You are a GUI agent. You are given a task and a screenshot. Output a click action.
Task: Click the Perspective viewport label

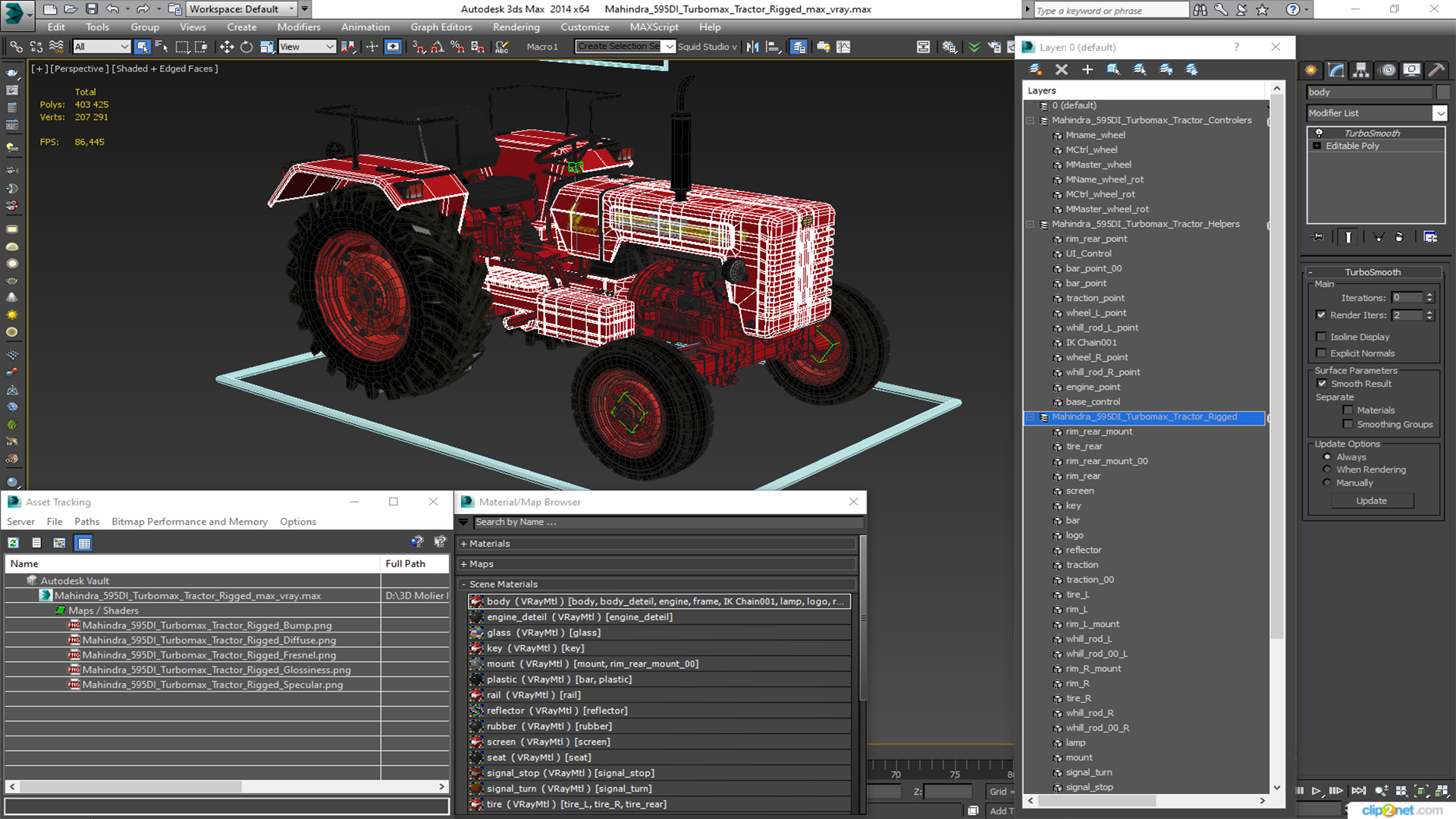[x=80, y=69]
